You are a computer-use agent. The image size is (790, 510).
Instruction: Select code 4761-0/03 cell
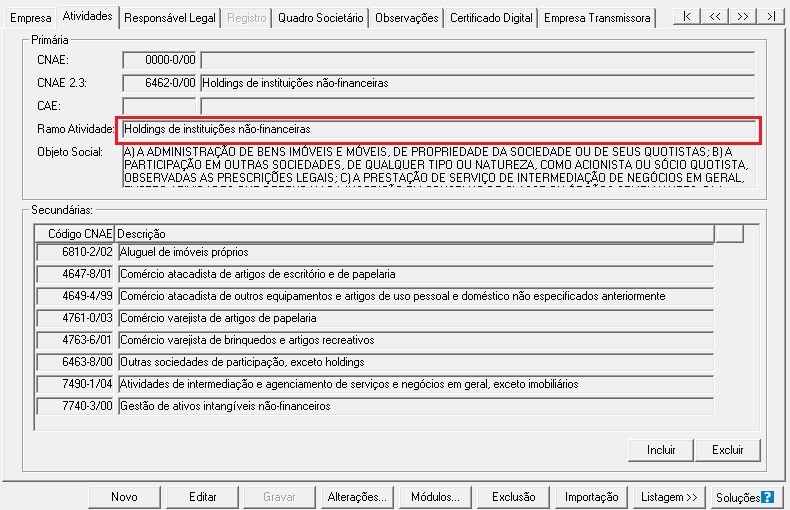pos(75,318)
